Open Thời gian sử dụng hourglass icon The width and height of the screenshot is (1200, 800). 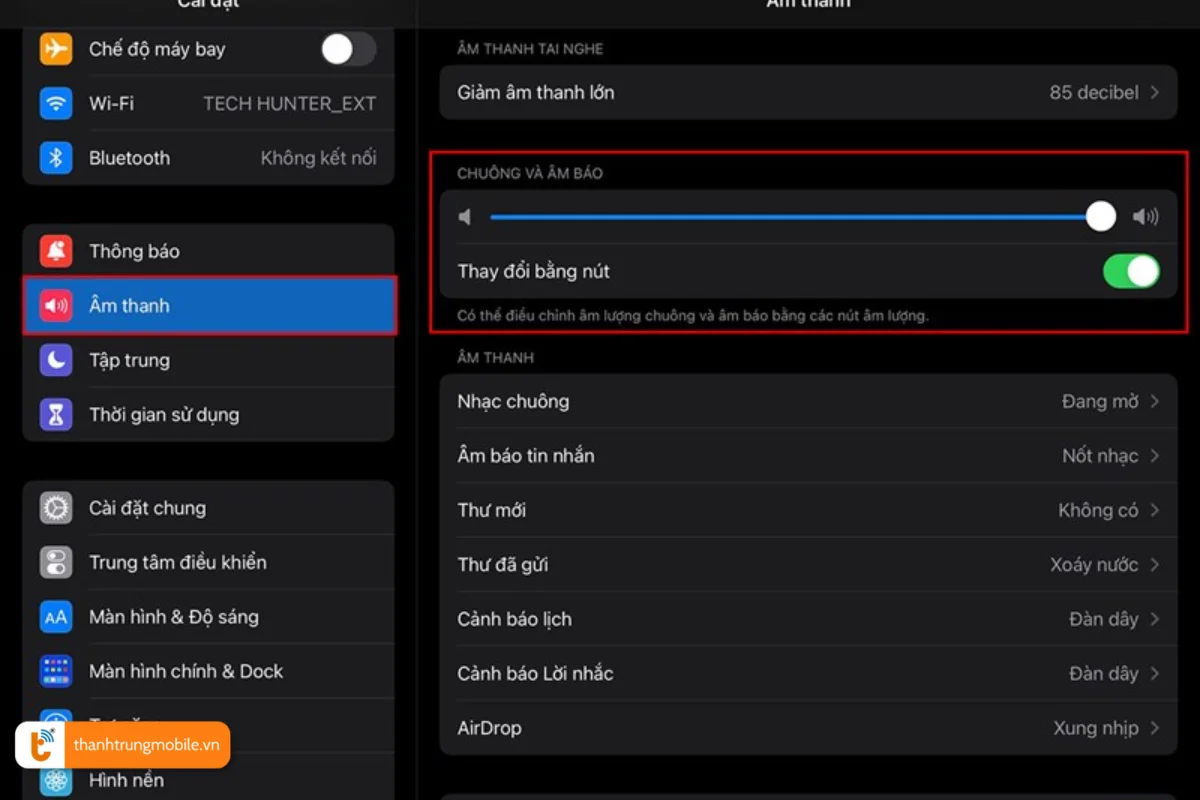click(55, 414)
